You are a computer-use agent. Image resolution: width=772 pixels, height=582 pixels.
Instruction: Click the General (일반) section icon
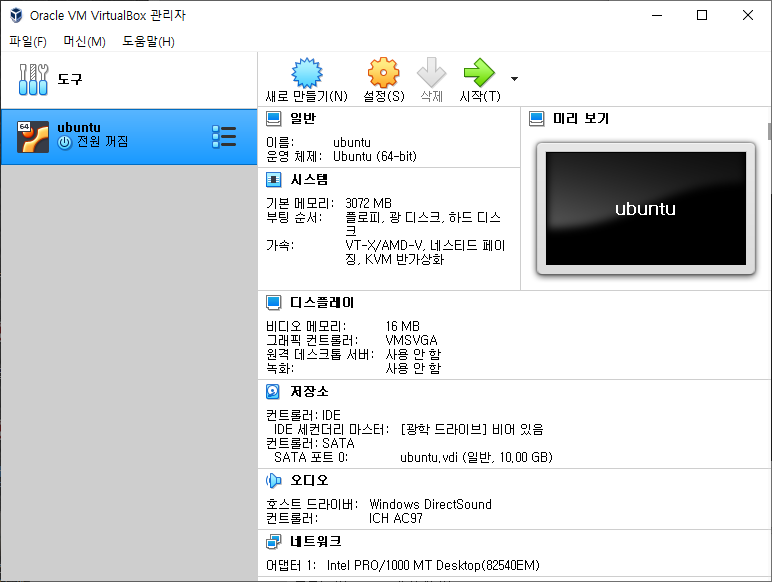click(274, 119)
